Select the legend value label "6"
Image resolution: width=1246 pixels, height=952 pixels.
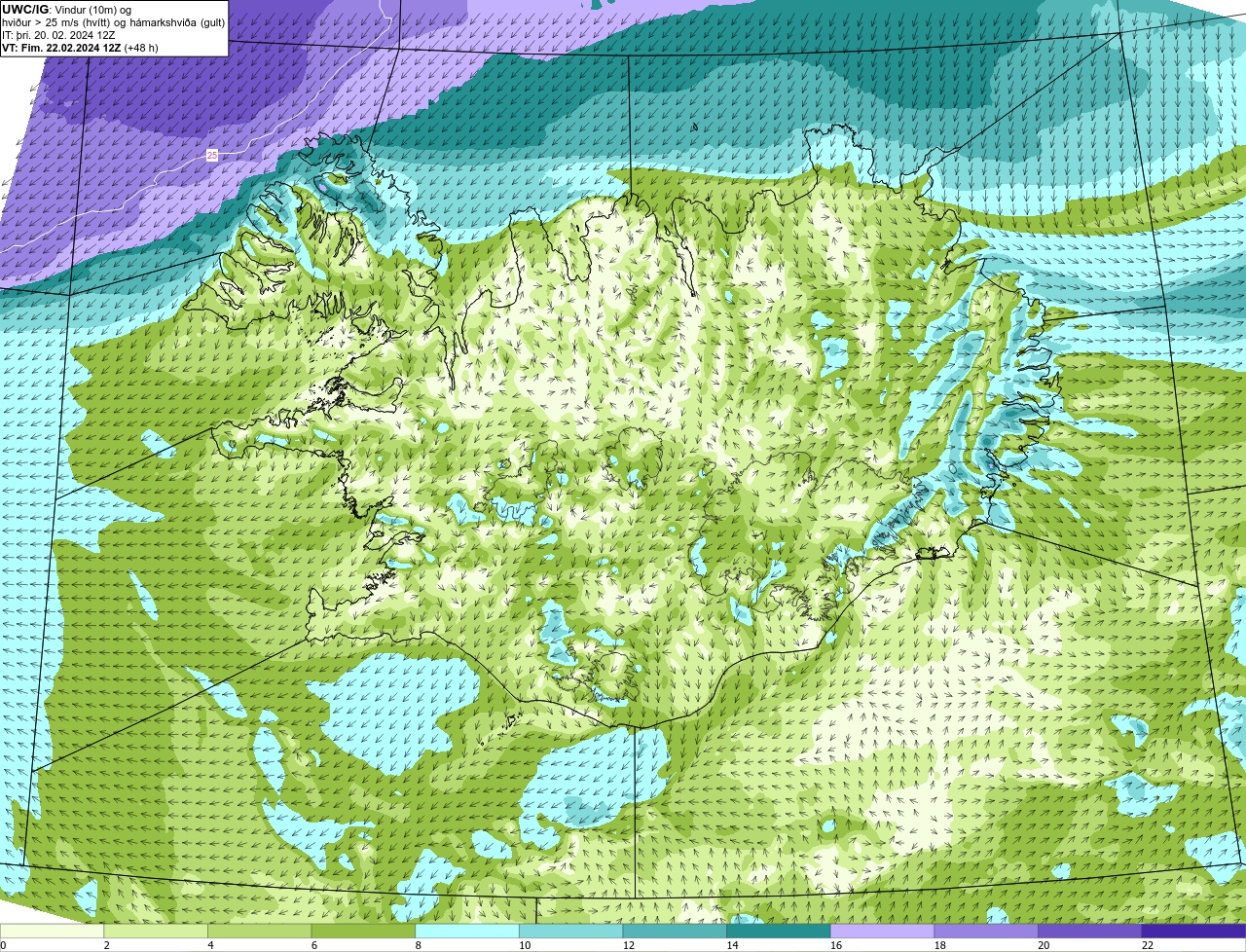(313, 945)
